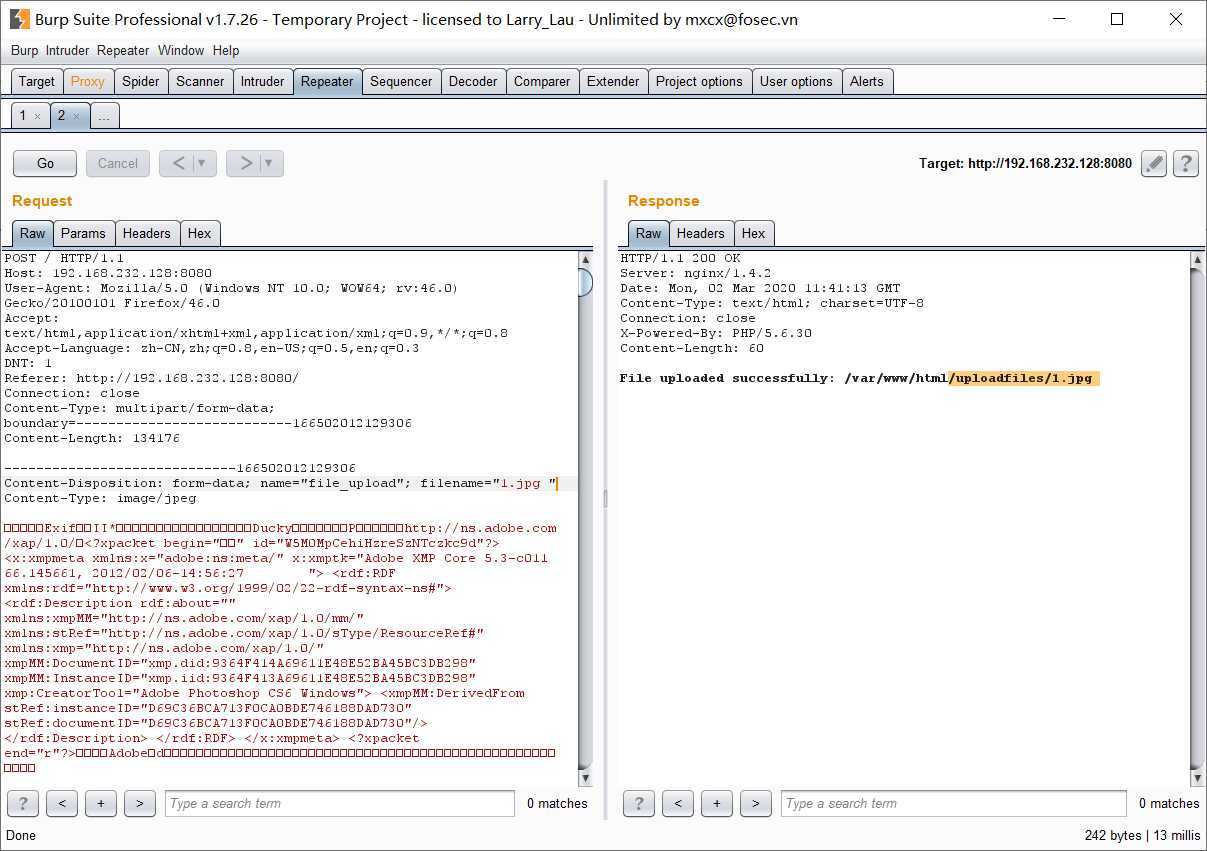Click response search previous match < button
The image size is (1207, 851).
(678, 803)
